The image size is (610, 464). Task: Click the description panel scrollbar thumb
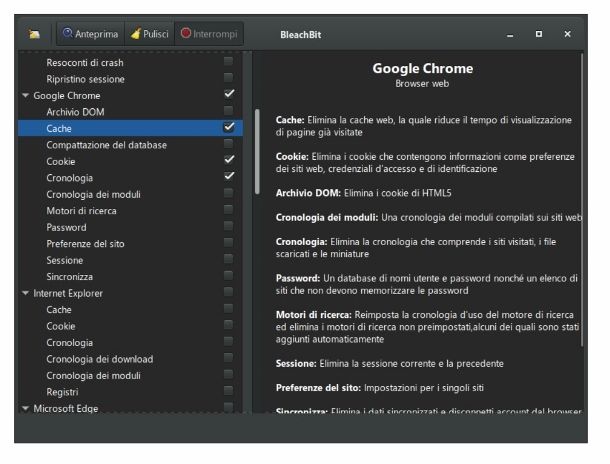point(582,200)
